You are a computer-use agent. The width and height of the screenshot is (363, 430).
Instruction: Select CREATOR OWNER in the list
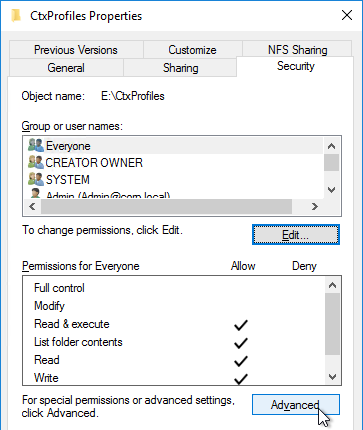click(x=173, y=163)
